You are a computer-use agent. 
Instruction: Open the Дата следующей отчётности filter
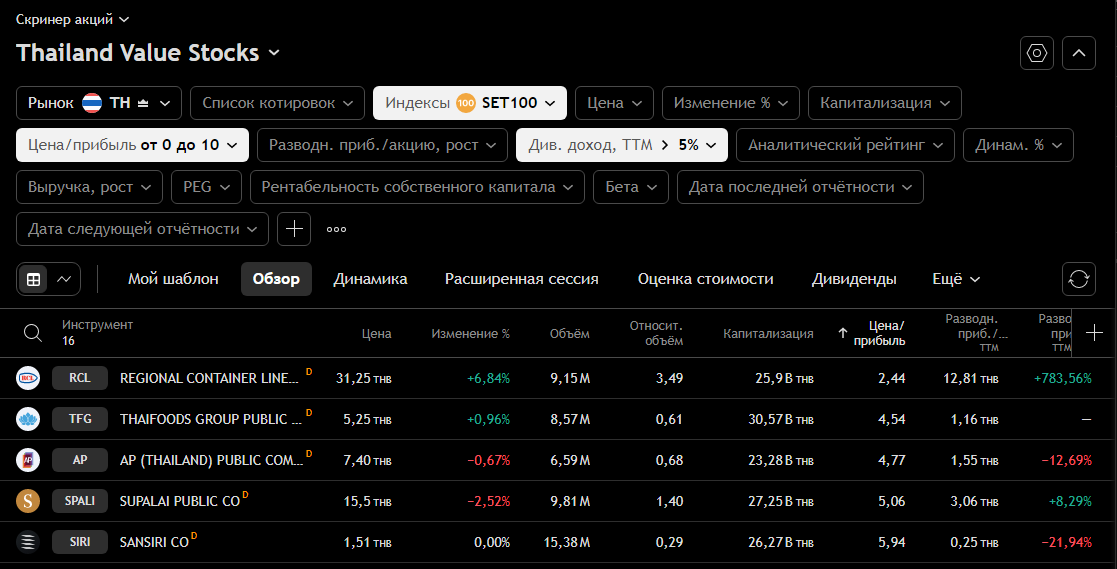point(142,229)
